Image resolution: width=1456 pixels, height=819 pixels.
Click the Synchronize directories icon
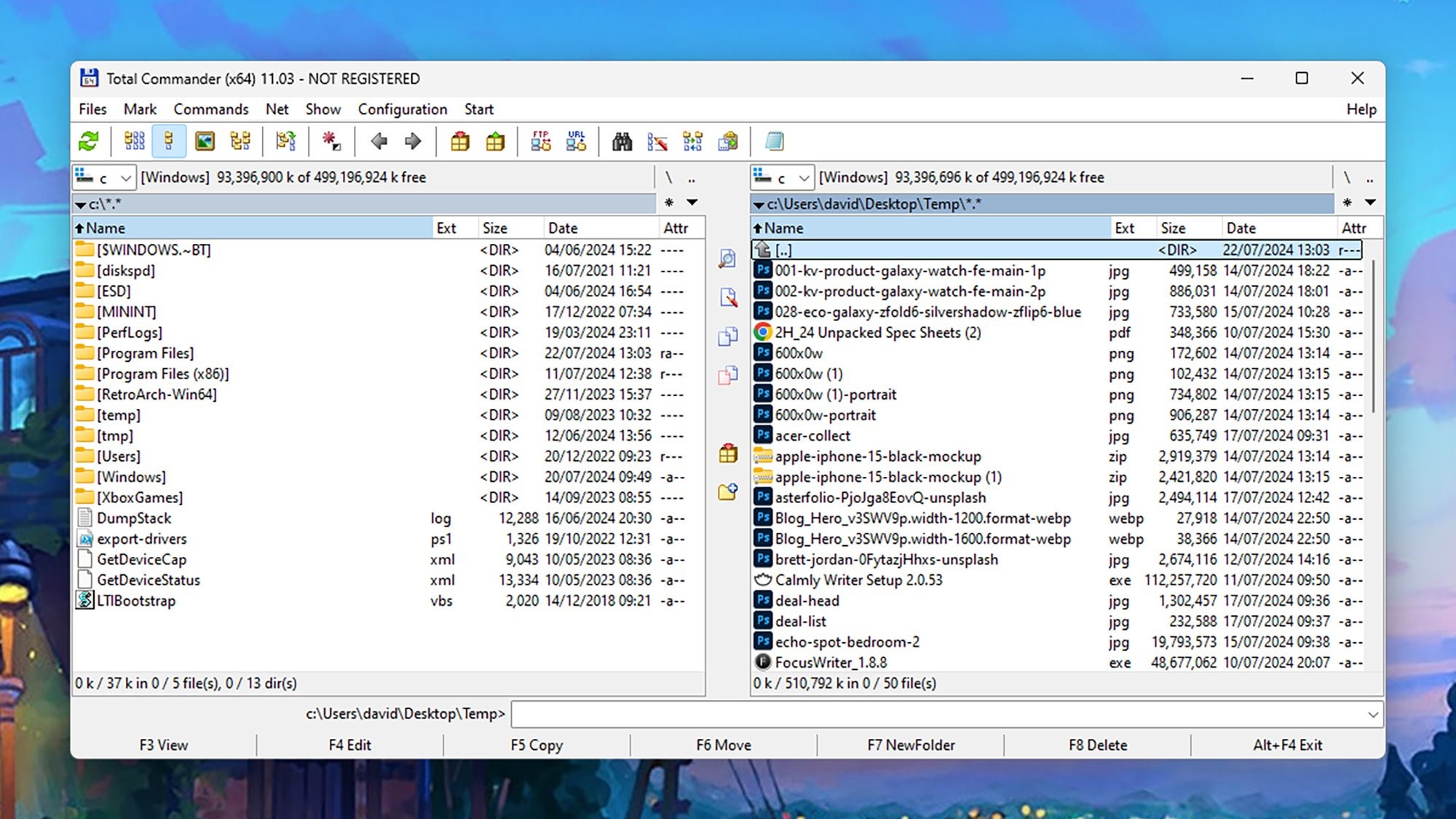[692, 141]
